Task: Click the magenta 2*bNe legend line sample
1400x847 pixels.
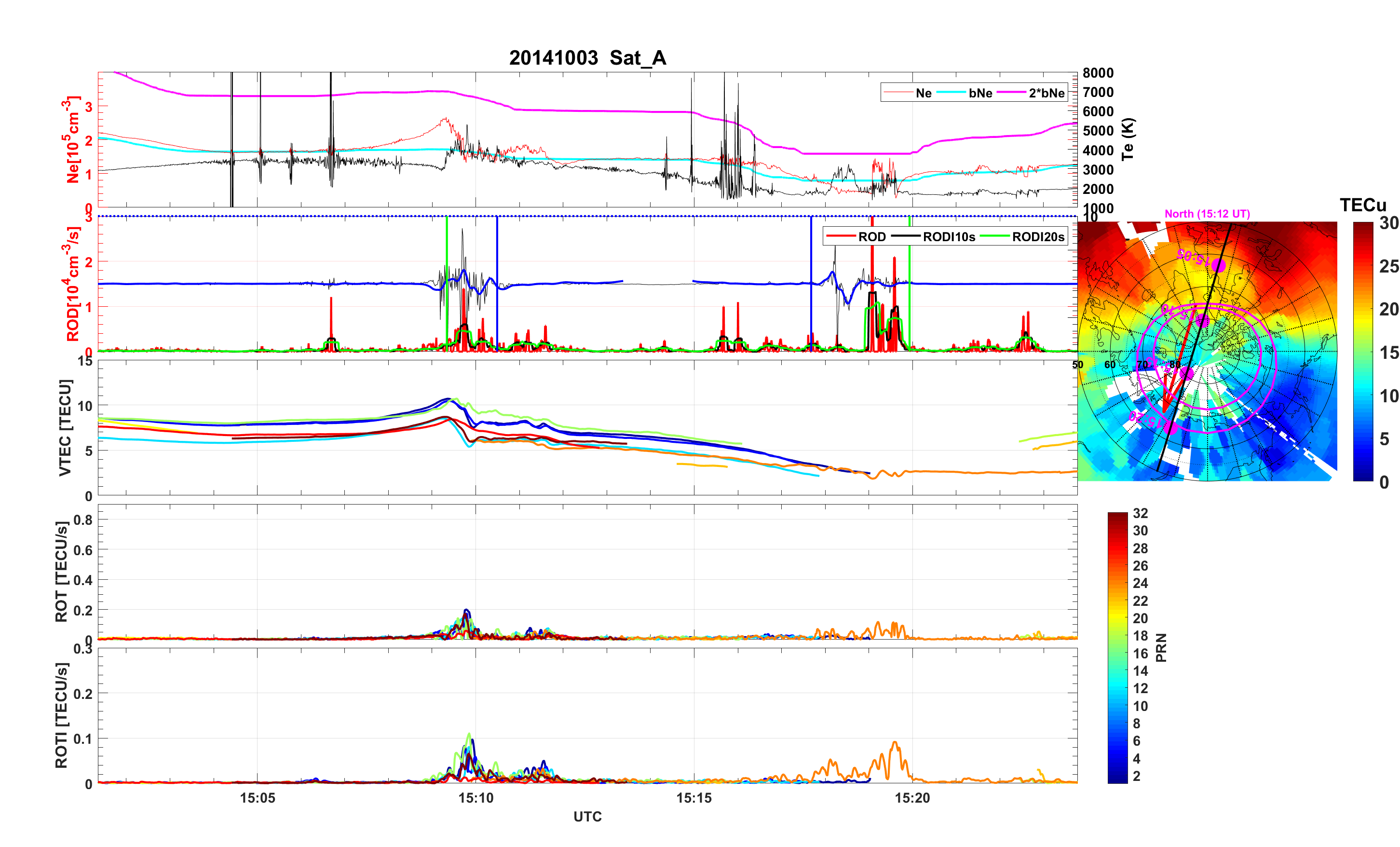Action: (x=1011, y=93)
